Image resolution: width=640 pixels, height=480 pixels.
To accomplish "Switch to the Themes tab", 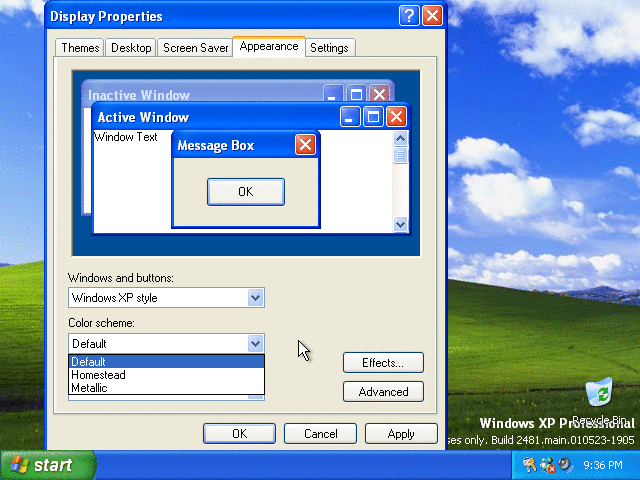I will (80, 48).
